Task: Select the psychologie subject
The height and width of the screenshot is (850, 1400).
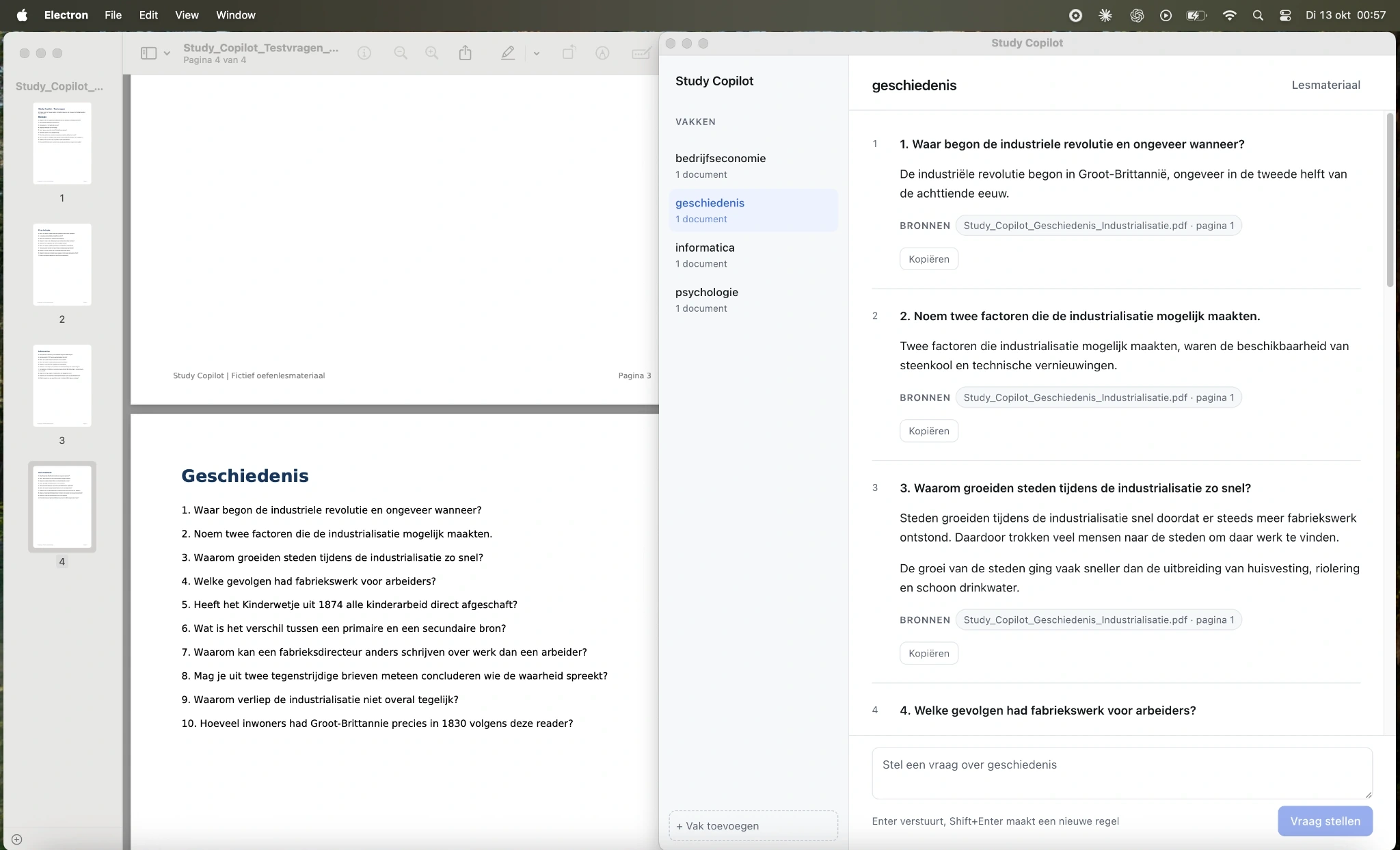Action: coord(753,300)
